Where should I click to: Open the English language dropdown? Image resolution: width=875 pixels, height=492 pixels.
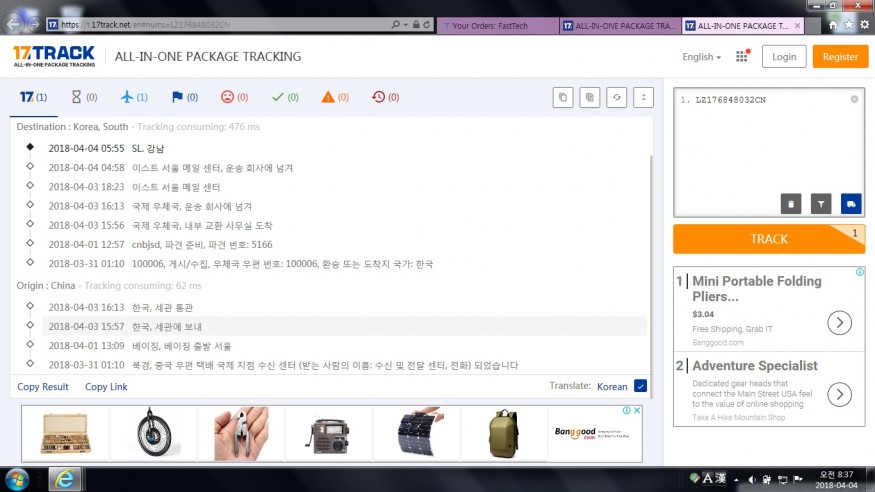tap(701, 57)
